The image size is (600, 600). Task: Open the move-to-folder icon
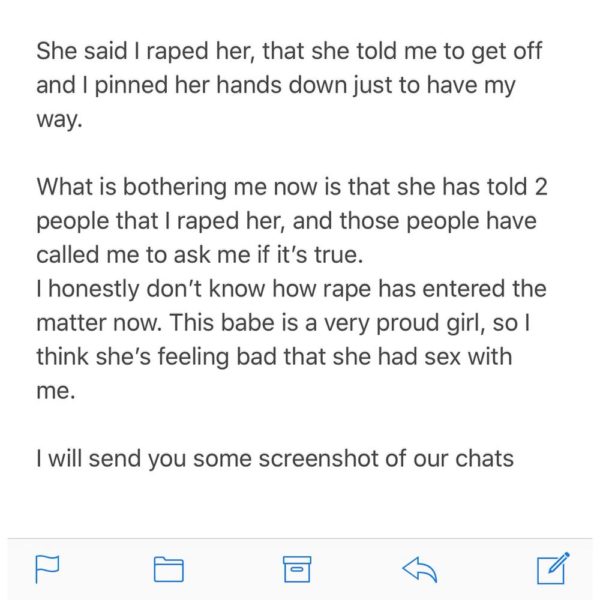click(x=168, y=569)
